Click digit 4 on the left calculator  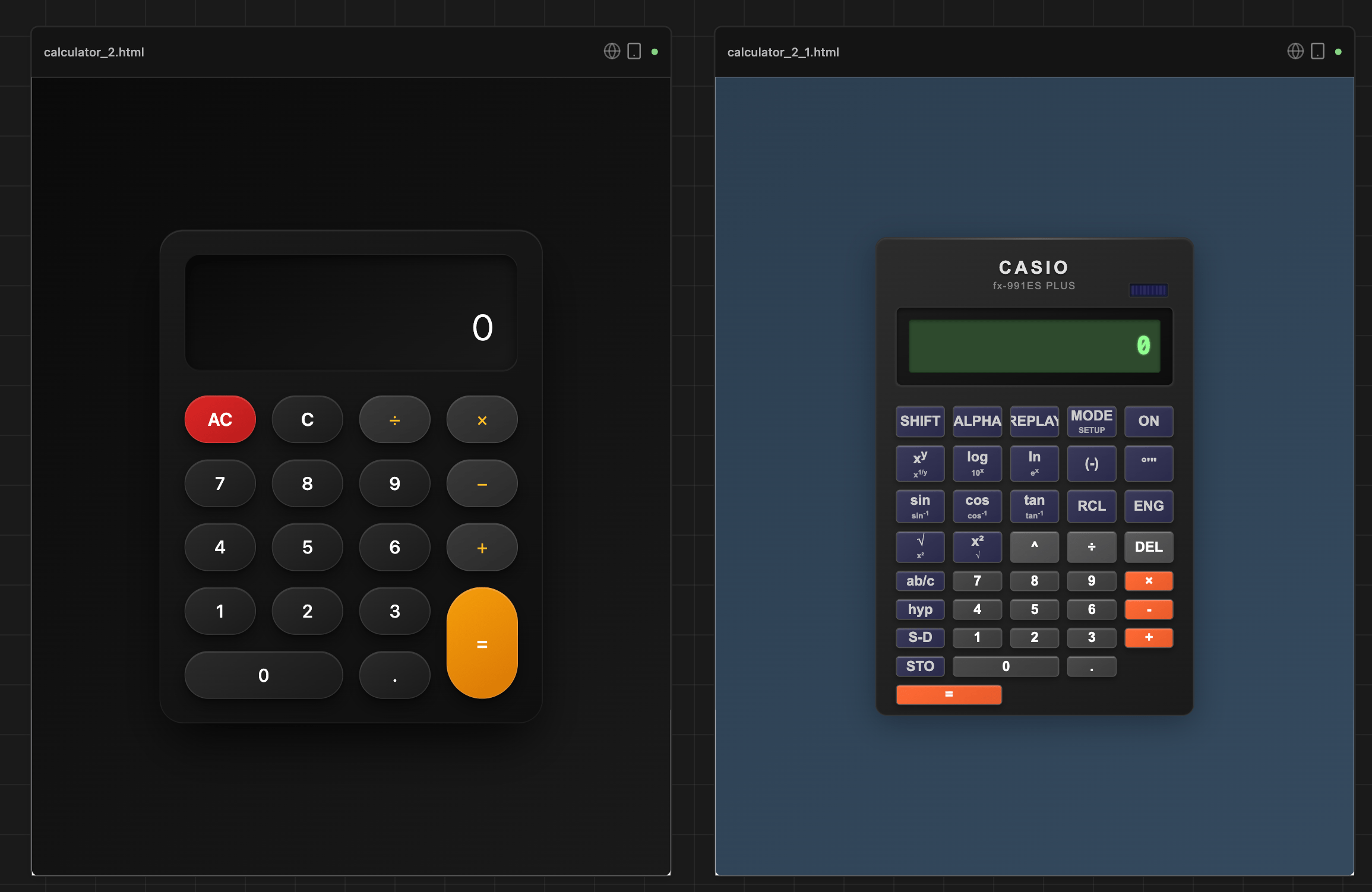(x=220, y=547)
